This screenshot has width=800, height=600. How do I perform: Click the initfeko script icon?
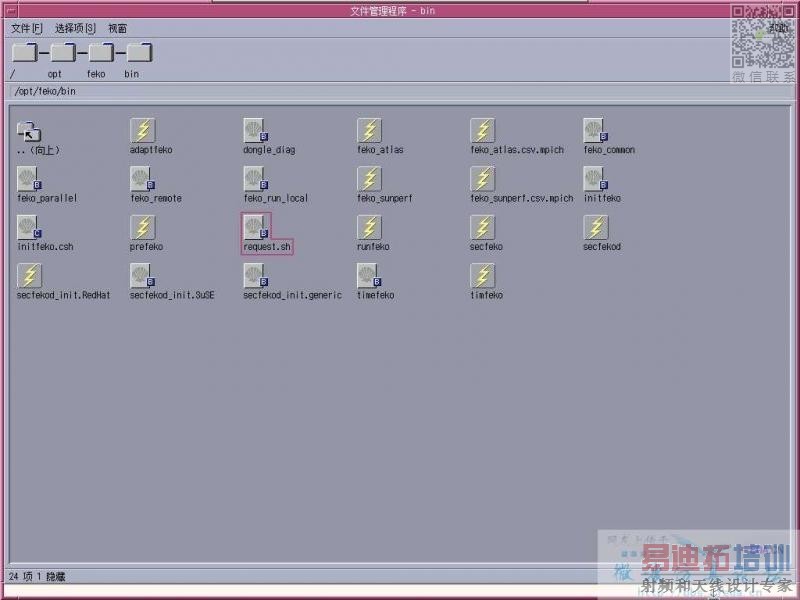pyautogui.click(x=596, y=179)
